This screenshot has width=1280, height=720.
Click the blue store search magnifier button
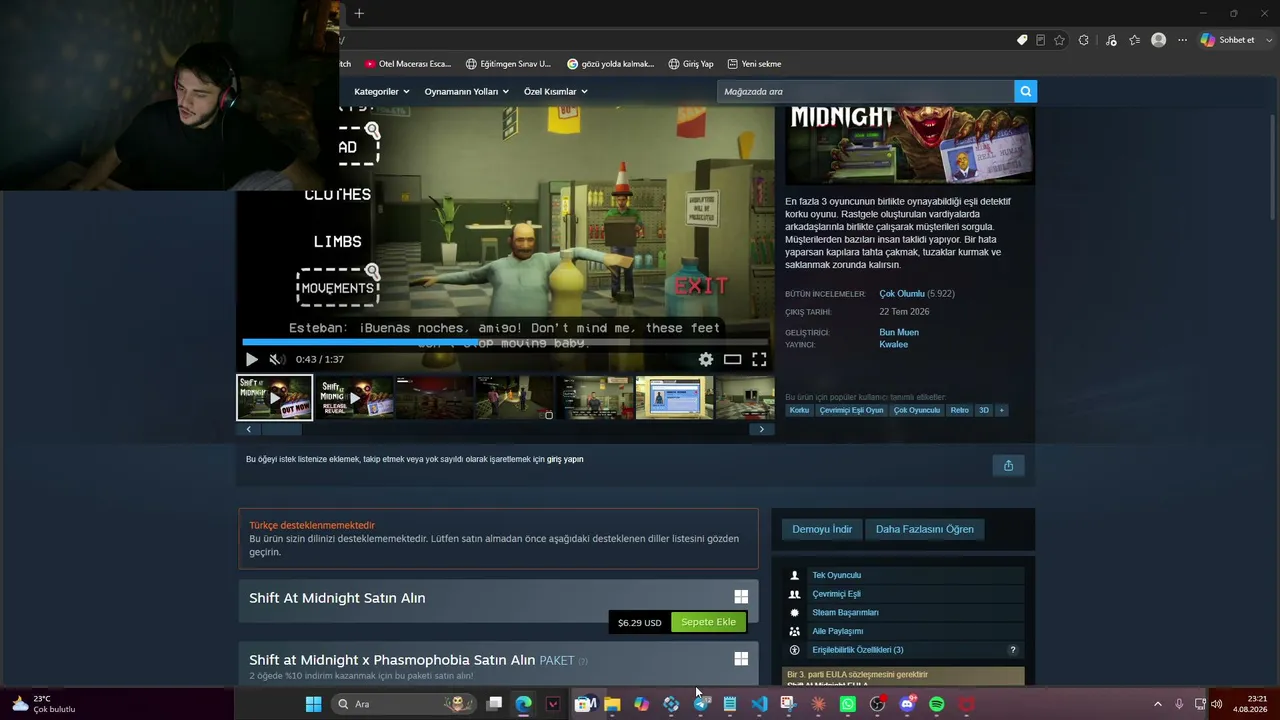tap(1025, 92)
